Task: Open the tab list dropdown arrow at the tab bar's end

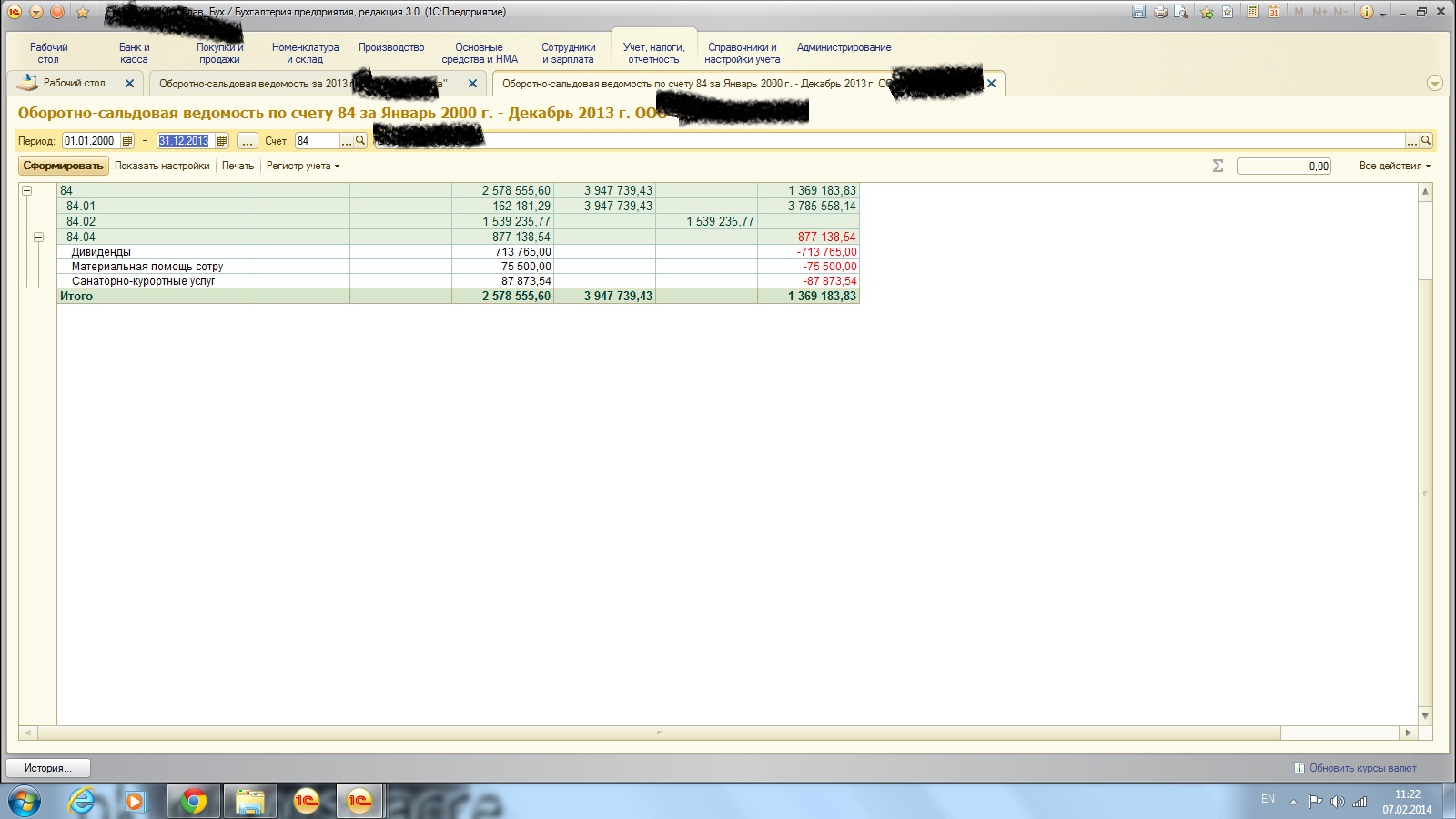Action: tap(1435, 84)
